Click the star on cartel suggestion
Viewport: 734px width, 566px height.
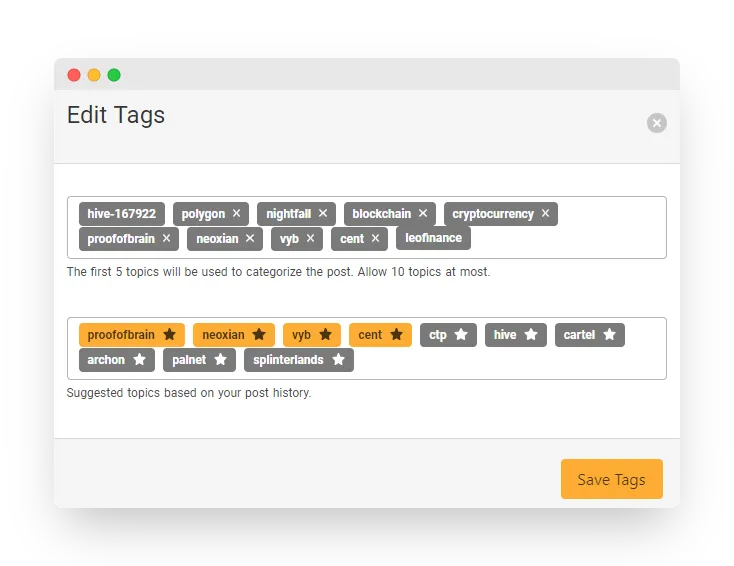coord(609,335)
